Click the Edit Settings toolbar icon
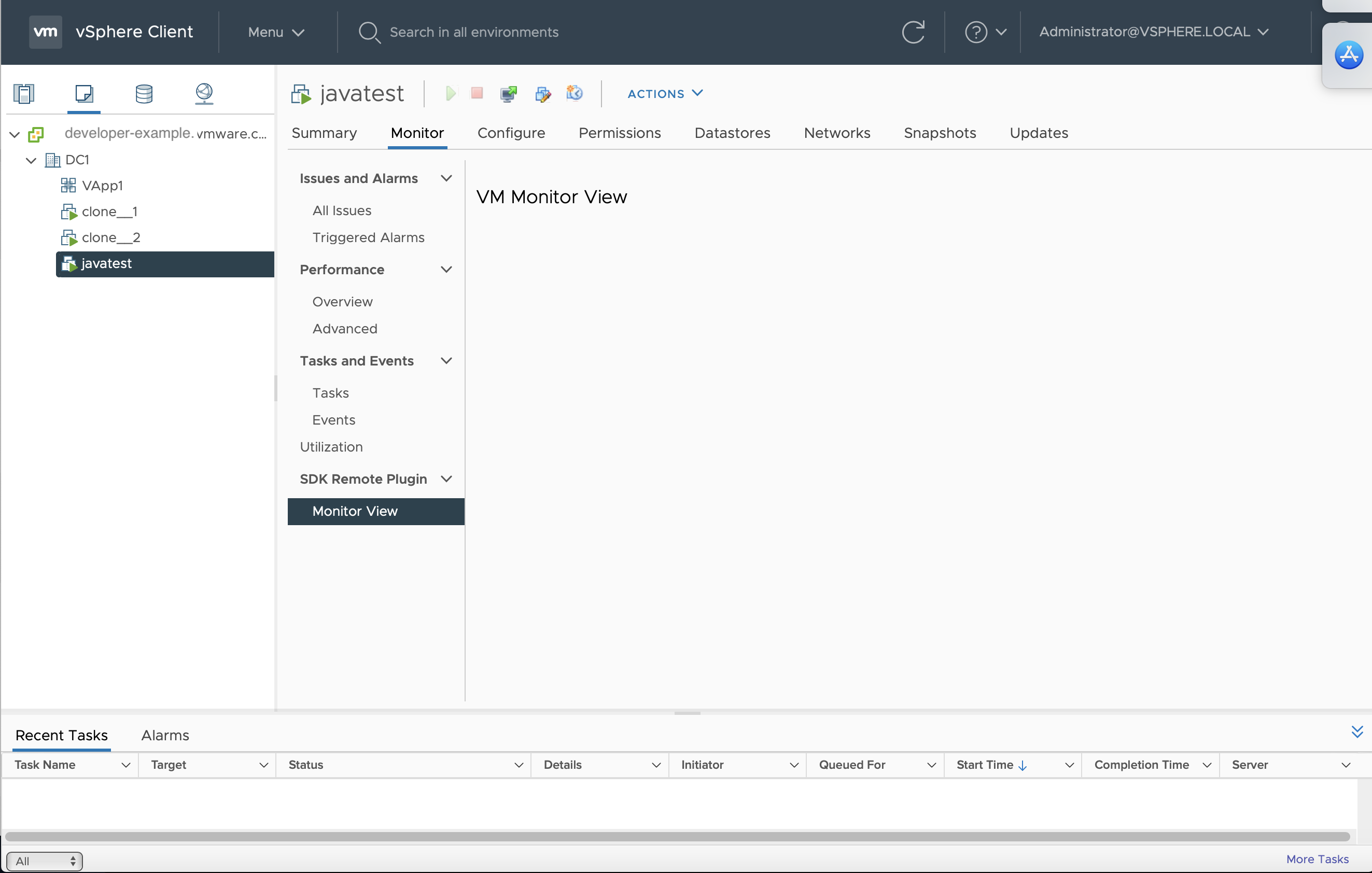1372x873 pixels. [543, 94]
